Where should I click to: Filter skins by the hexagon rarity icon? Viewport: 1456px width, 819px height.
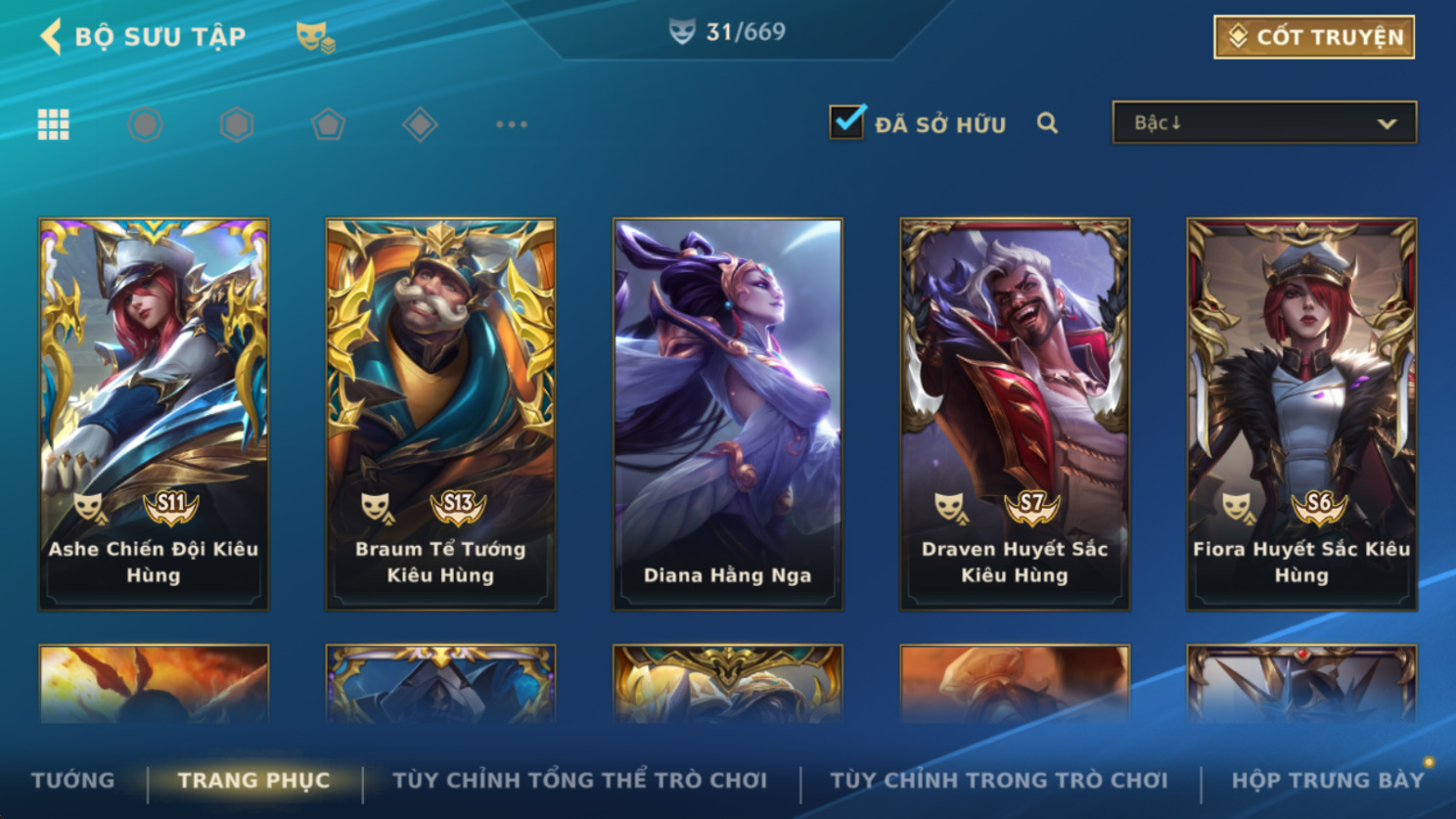237,124
